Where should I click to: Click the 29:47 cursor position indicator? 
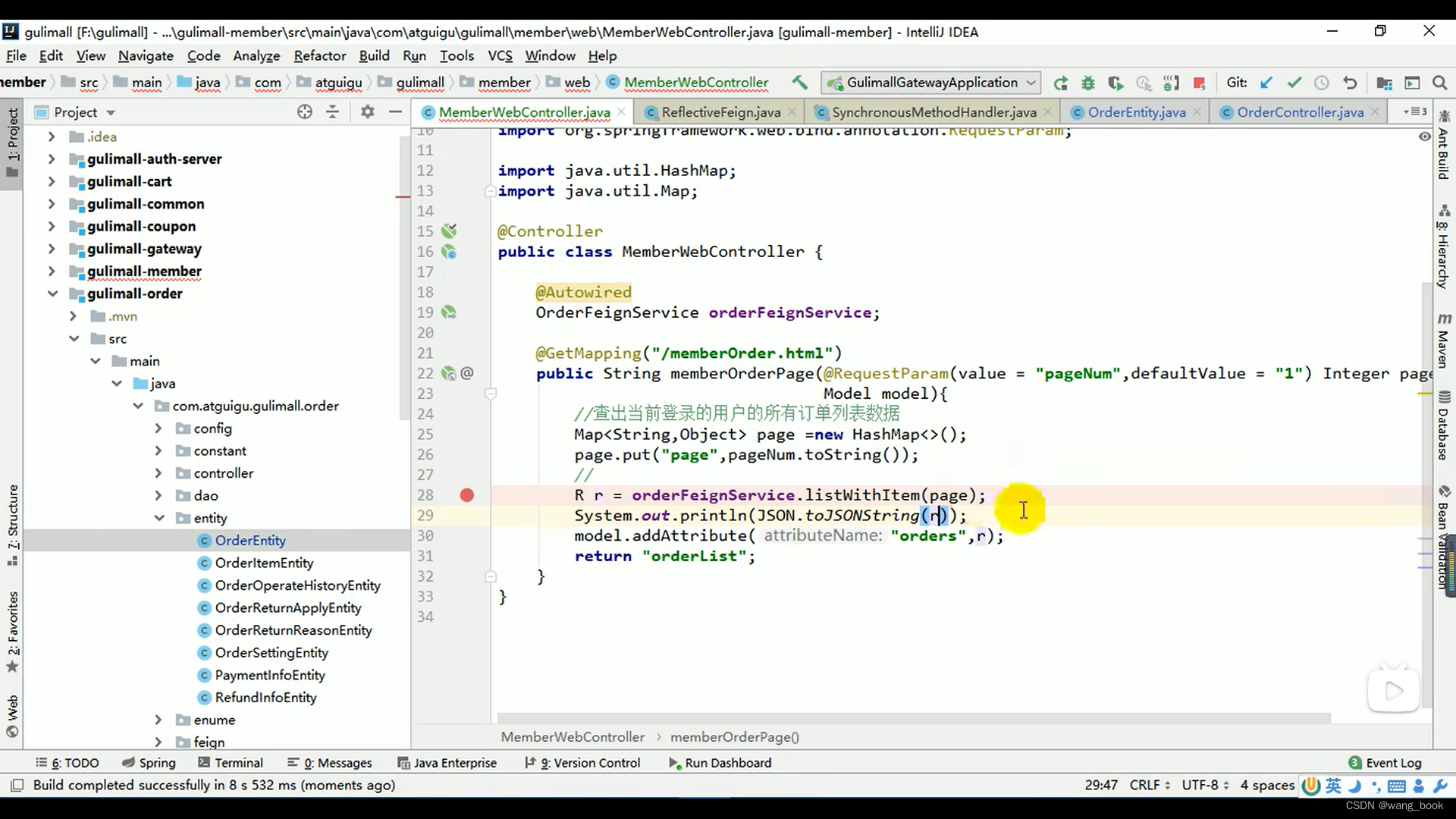(1101, 786)
